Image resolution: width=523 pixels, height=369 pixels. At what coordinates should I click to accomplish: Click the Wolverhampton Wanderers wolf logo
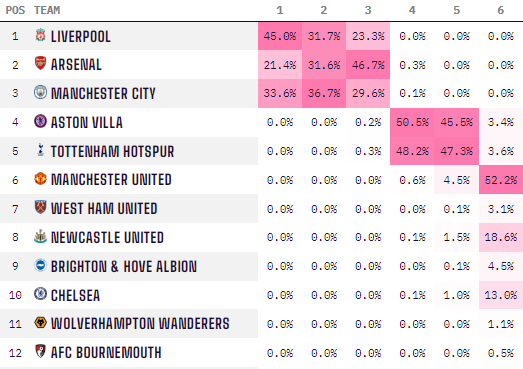pyautogui.click(x=40, y=323)
